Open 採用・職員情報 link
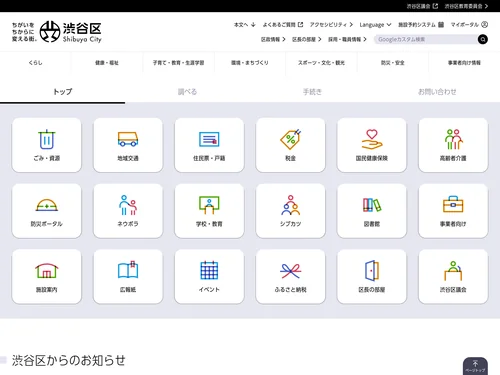 pyautogui.click(x=347, y=39)
